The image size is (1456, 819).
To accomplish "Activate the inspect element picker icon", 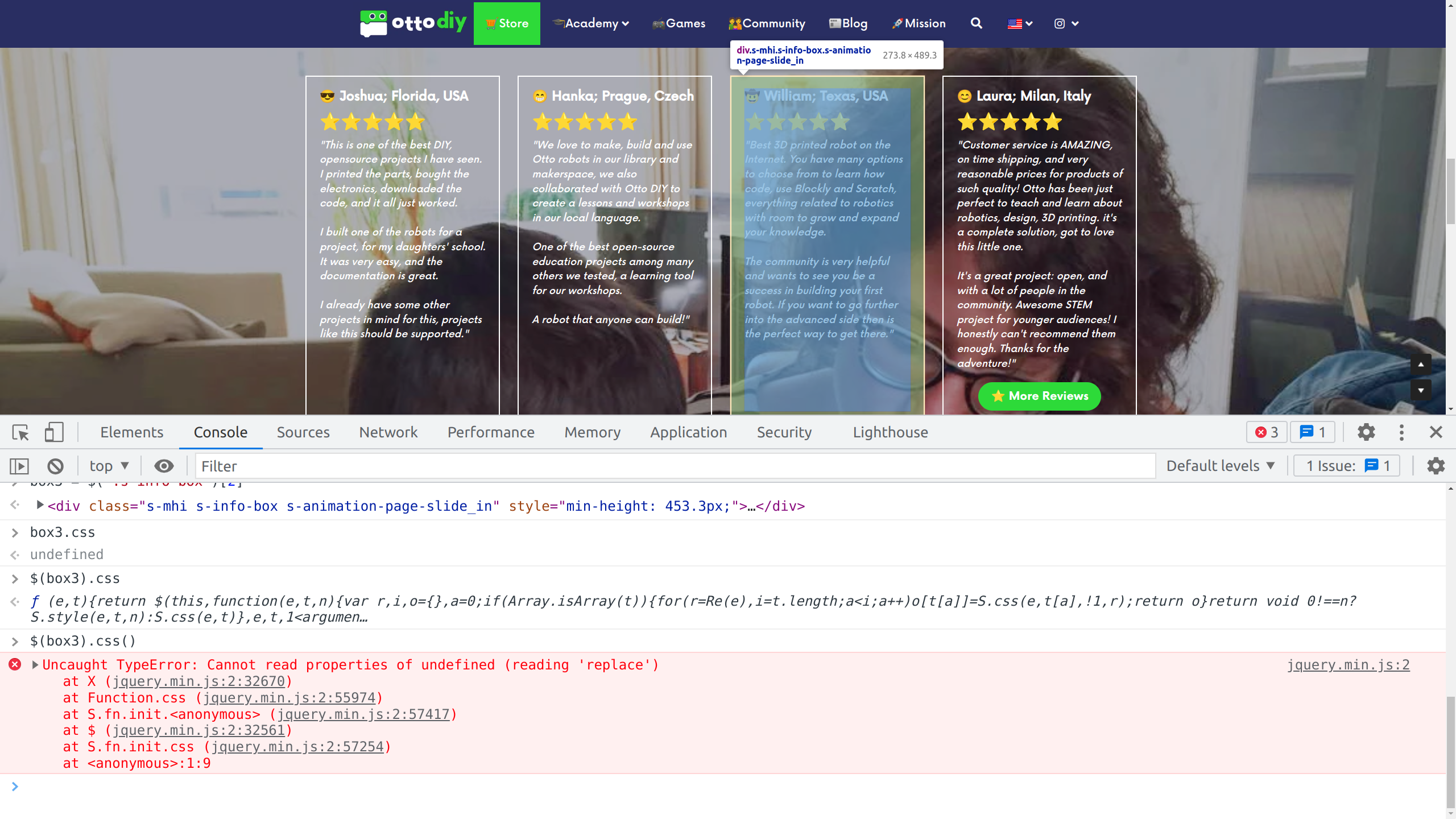I will (20, 433).
